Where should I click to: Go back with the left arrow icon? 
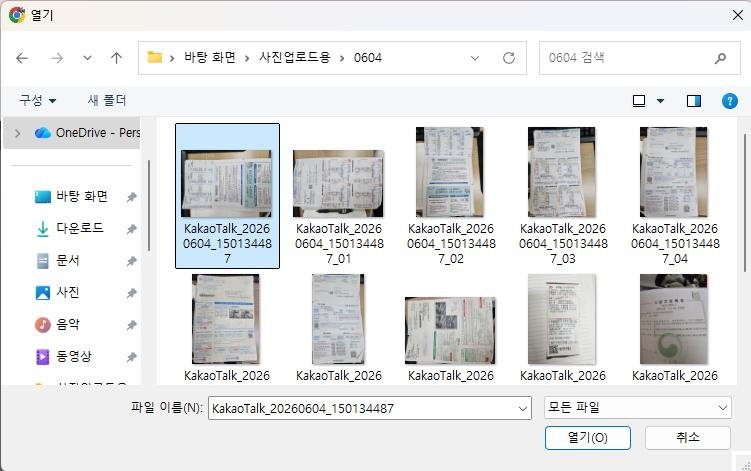click(x=22, y=58)
